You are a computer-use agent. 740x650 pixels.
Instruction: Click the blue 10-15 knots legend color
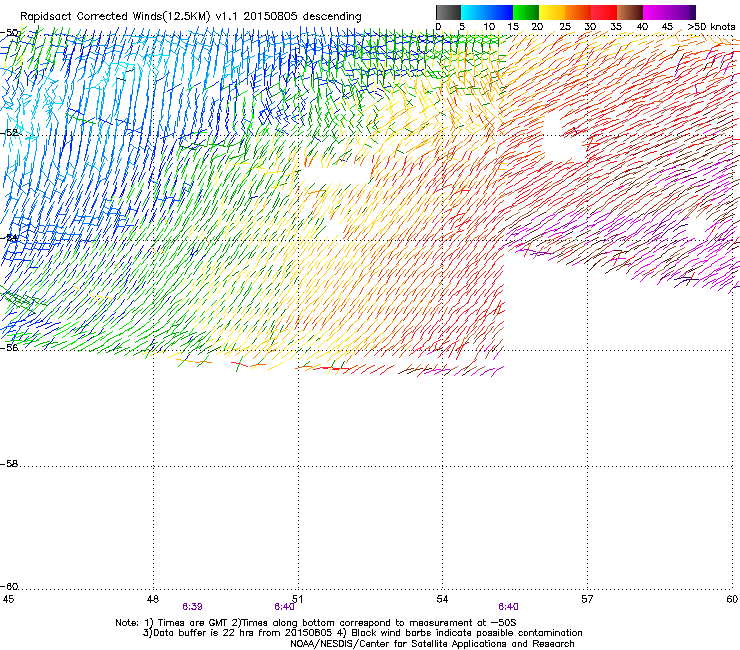click(x=500, y=12)
